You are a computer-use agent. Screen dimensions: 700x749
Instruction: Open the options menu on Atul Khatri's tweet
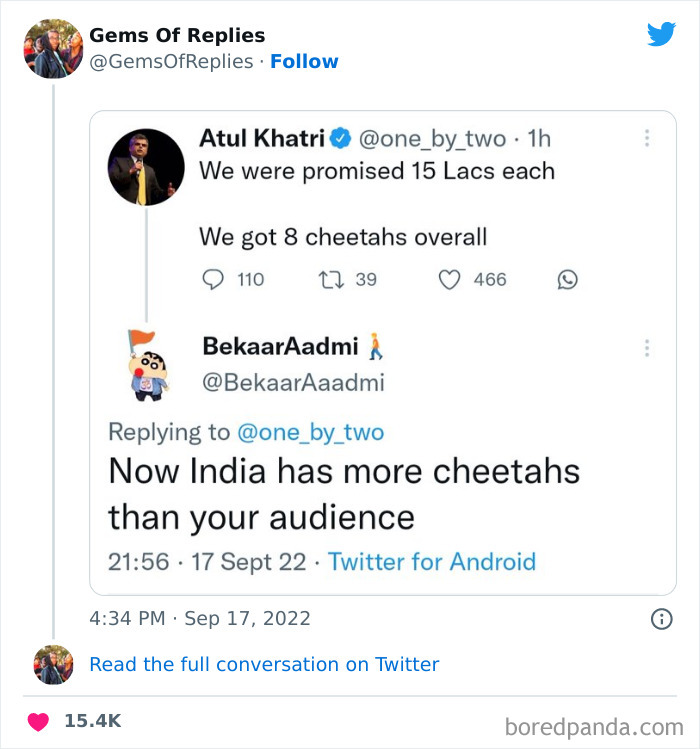coord(647,138)
